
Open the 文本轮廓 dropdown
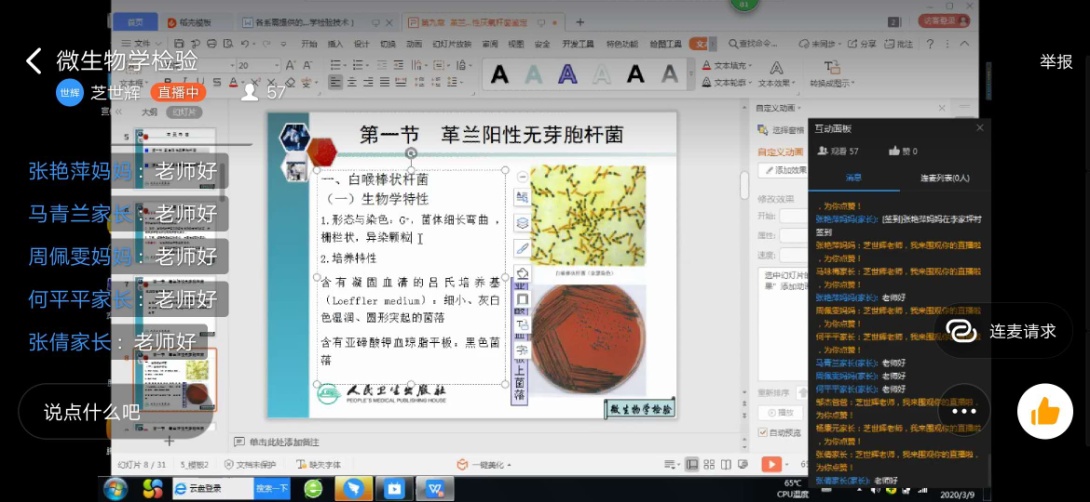pos(727,82)
